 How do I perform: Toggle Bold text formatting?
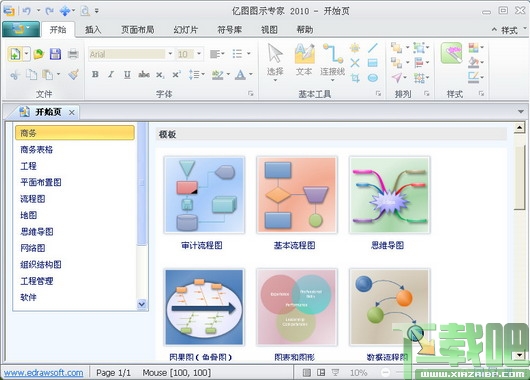click(95, 74)
